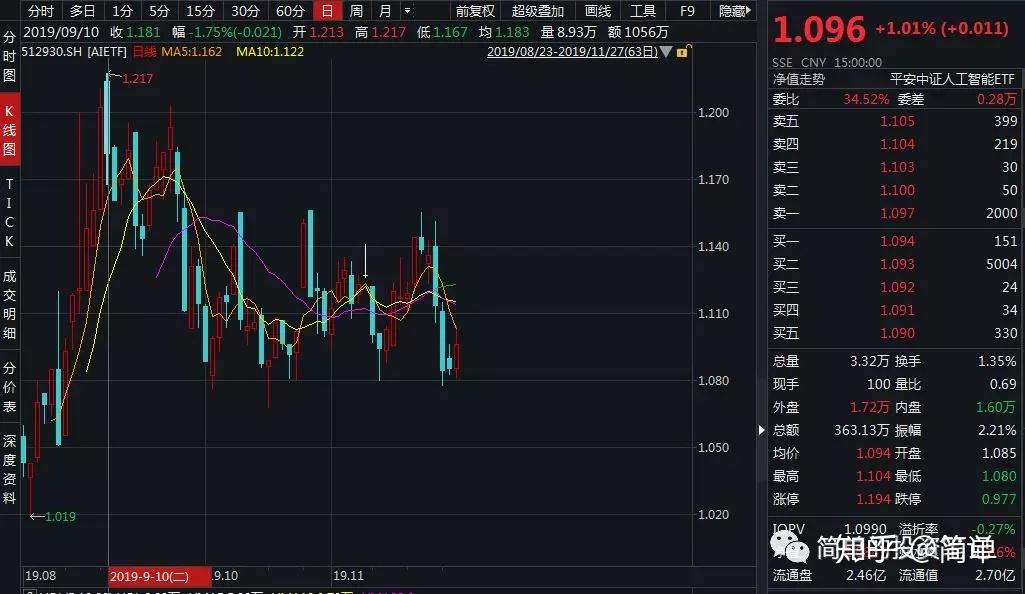Screen dimensions: 1025x594
Task: Click the 卖二 1.100 order row
Action: [894, 190]
